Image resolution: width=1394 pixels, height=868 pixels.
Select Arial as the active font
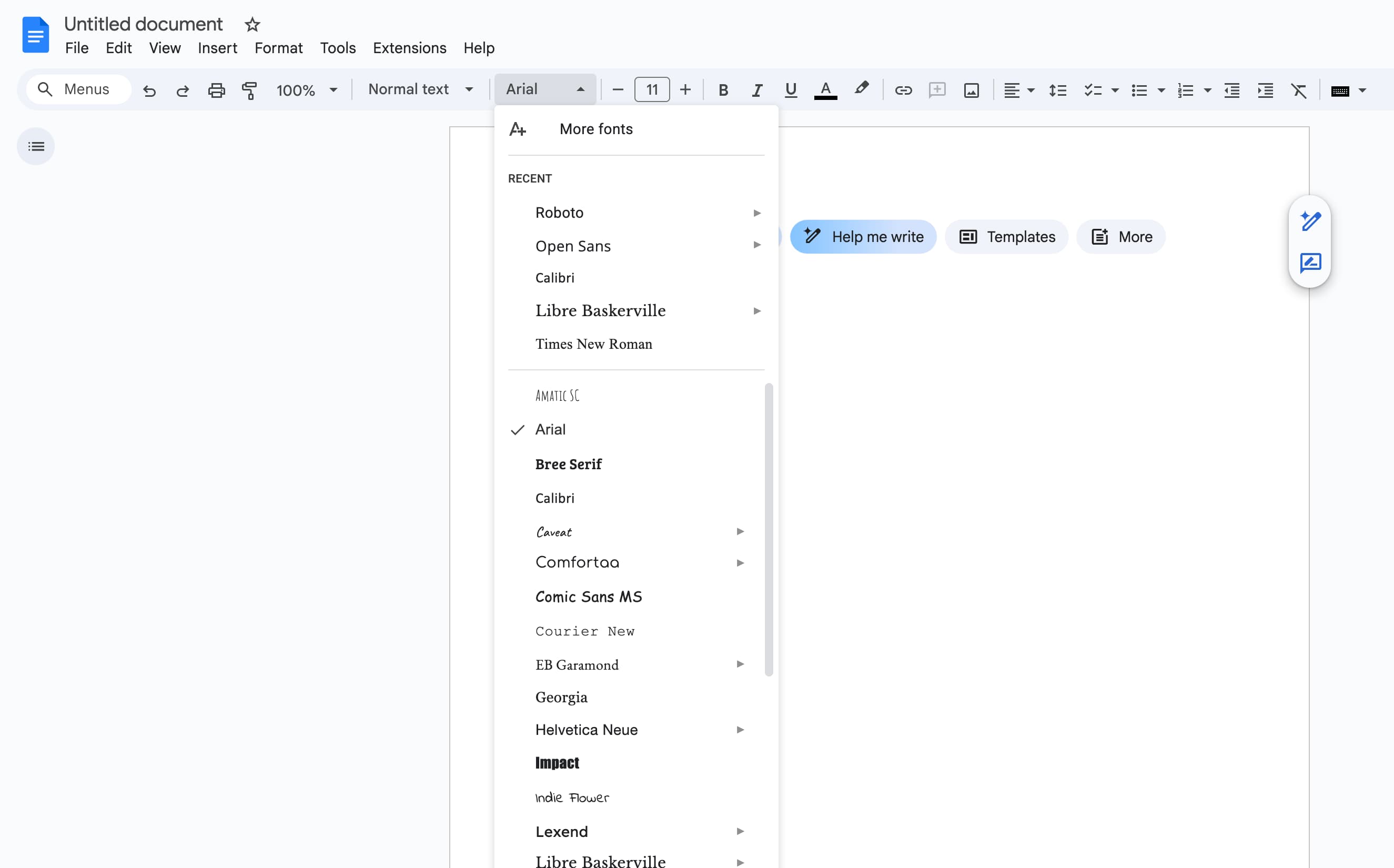tap(550, 429)
